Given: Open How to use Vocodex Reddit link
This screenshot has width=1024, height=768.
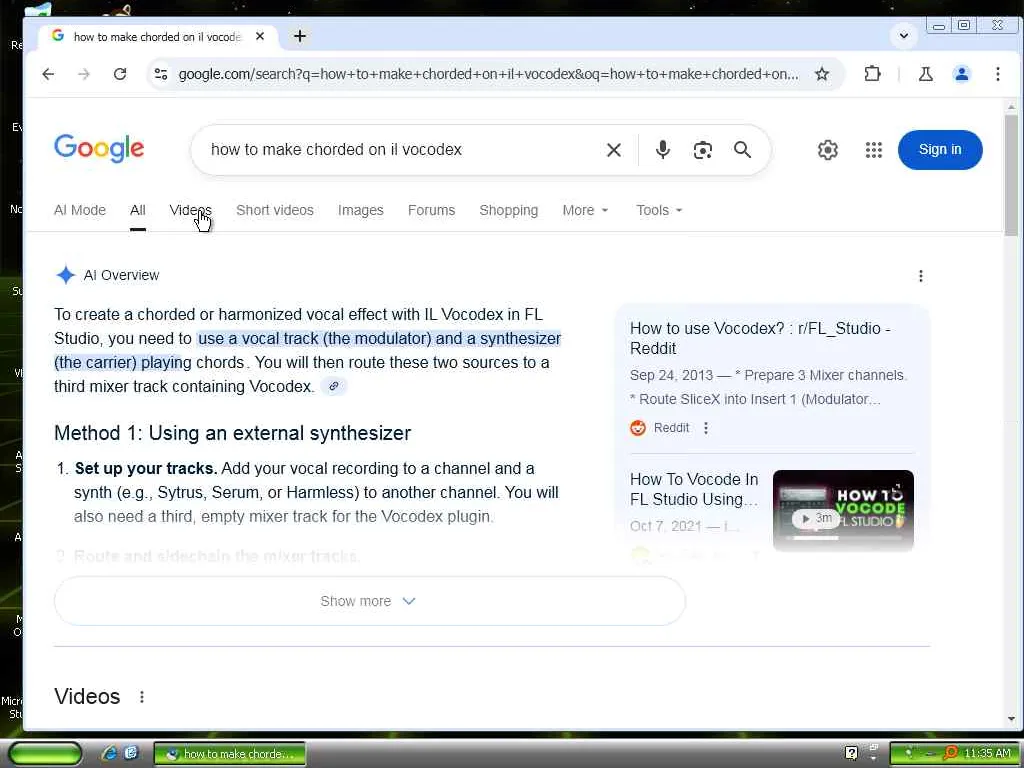Looking at the screenshot, I should 760,338.
